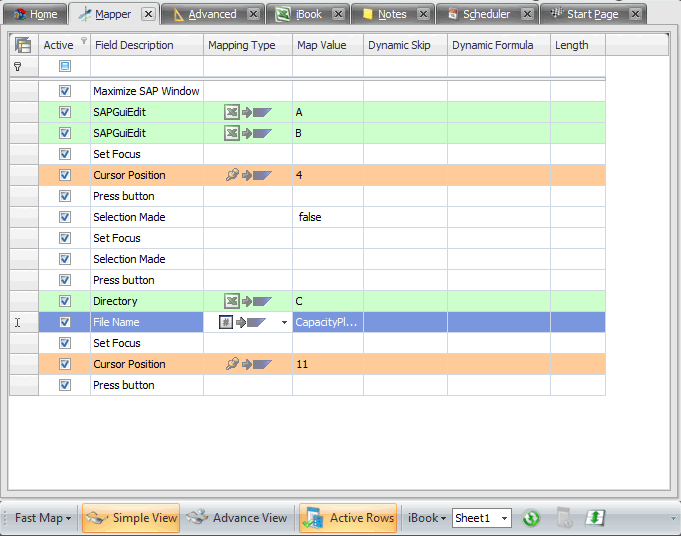681x536 pixels.
Task: Click the Dynamic Formula column header
Action: (499, 45)
